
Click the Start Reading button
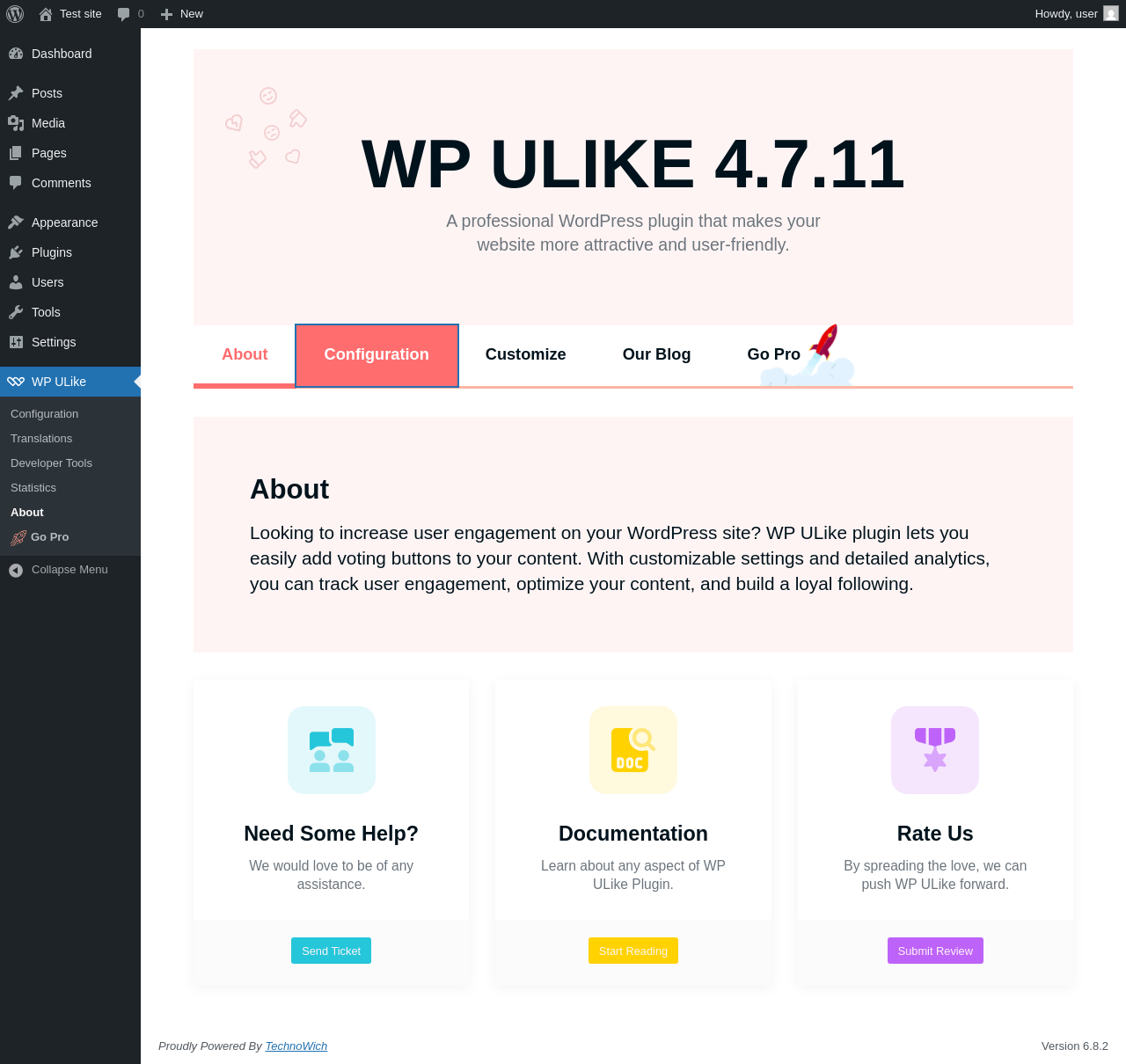point(633,951)
